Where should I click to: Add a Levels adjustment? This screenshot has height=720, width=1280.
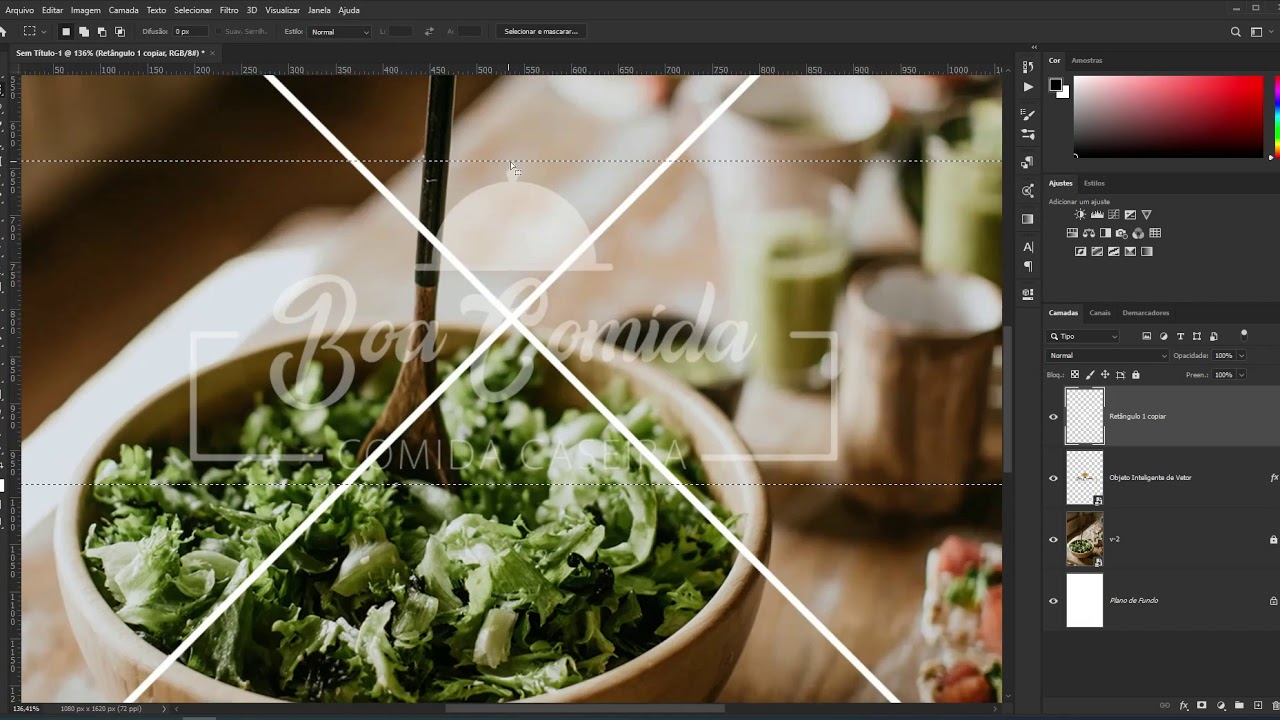[x=1097, y=215]
